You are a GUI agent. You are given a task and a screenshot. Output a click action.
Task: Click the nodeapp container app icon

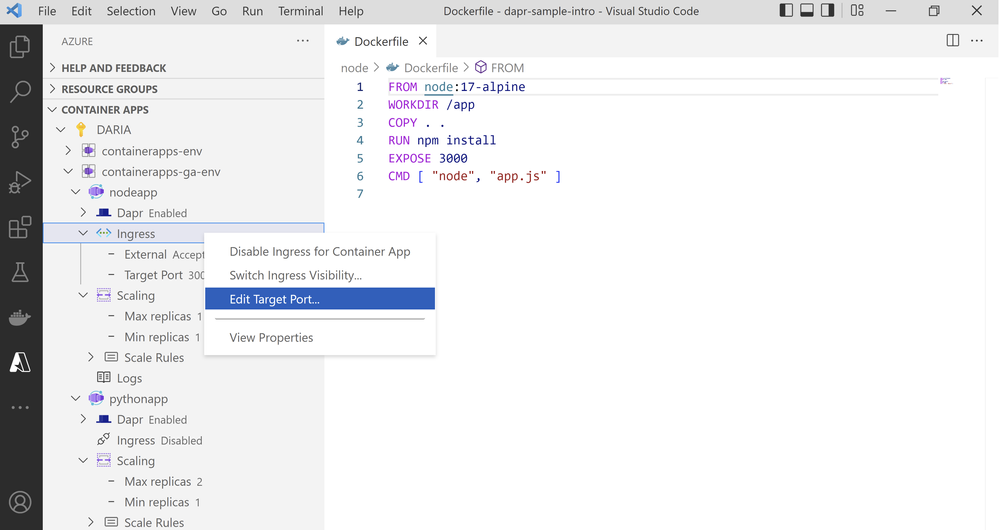pyautogui.click(x=96, y=192)
